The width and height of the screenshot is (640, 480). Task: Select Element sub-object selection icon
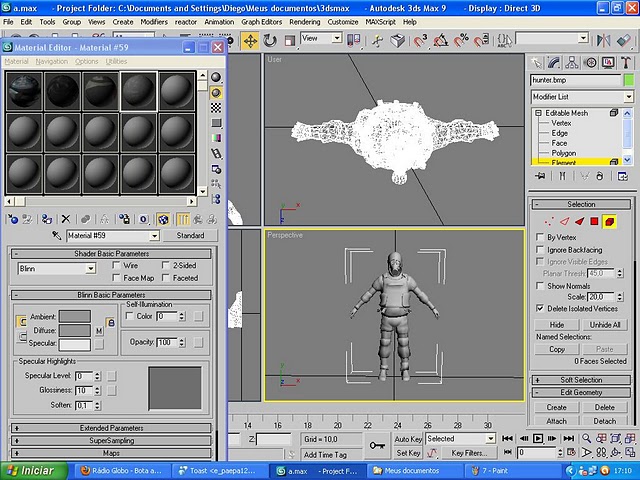click(609, 222)
